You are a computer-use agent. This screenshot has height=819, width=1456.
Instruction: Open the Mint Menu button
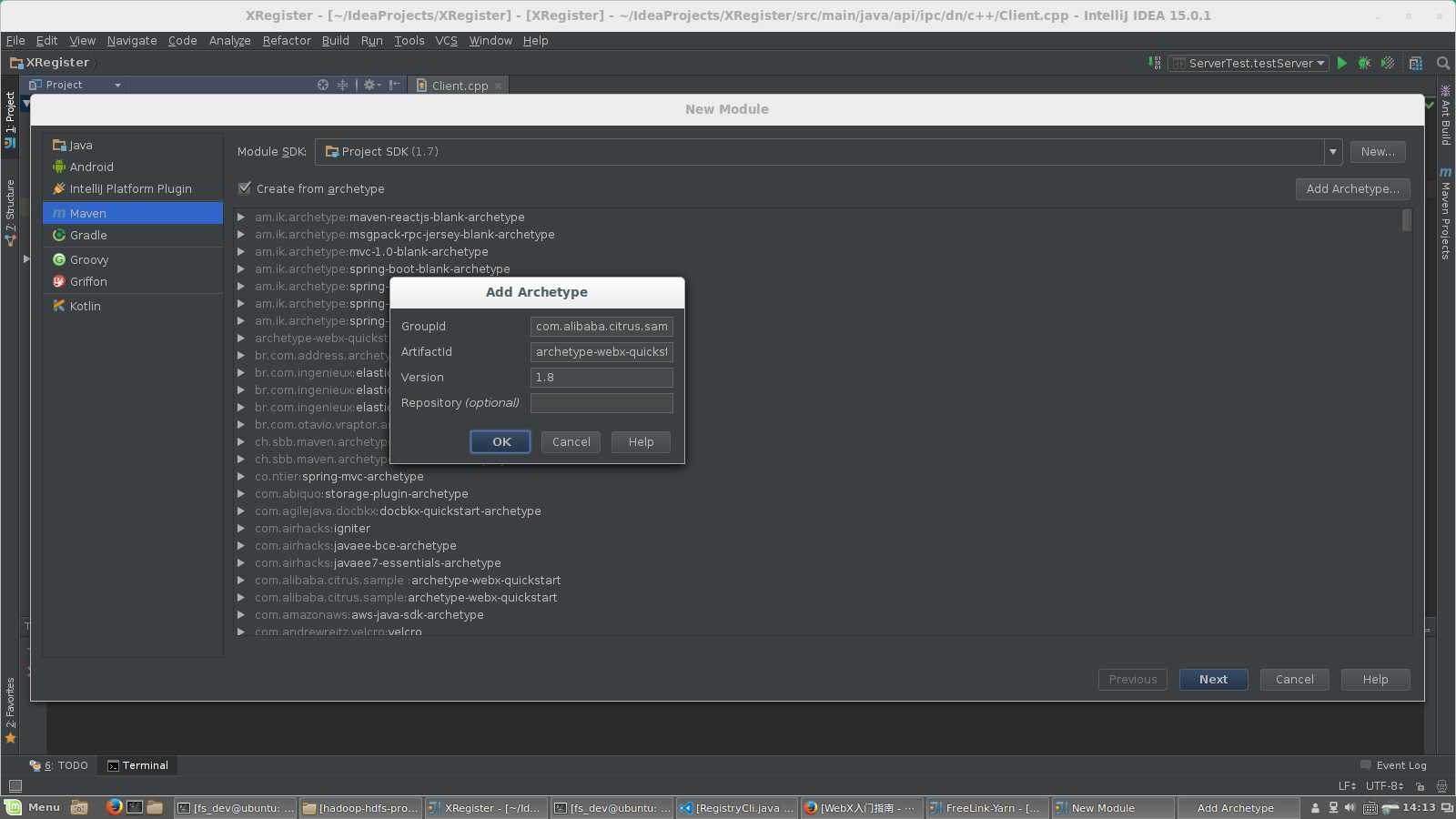point(33,807)
